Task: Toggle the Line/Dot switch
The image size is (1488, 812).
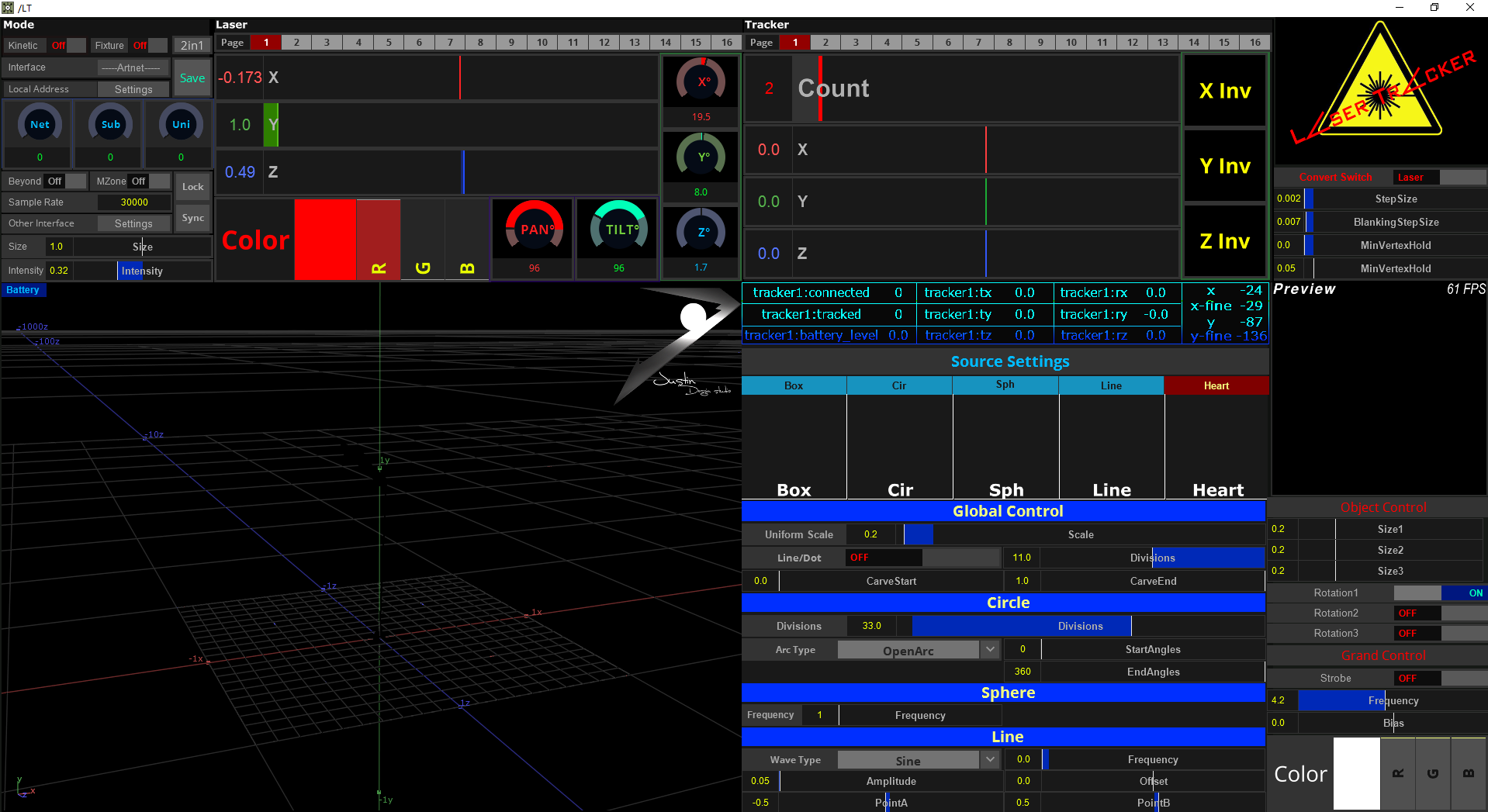Action: pos(923,558)
